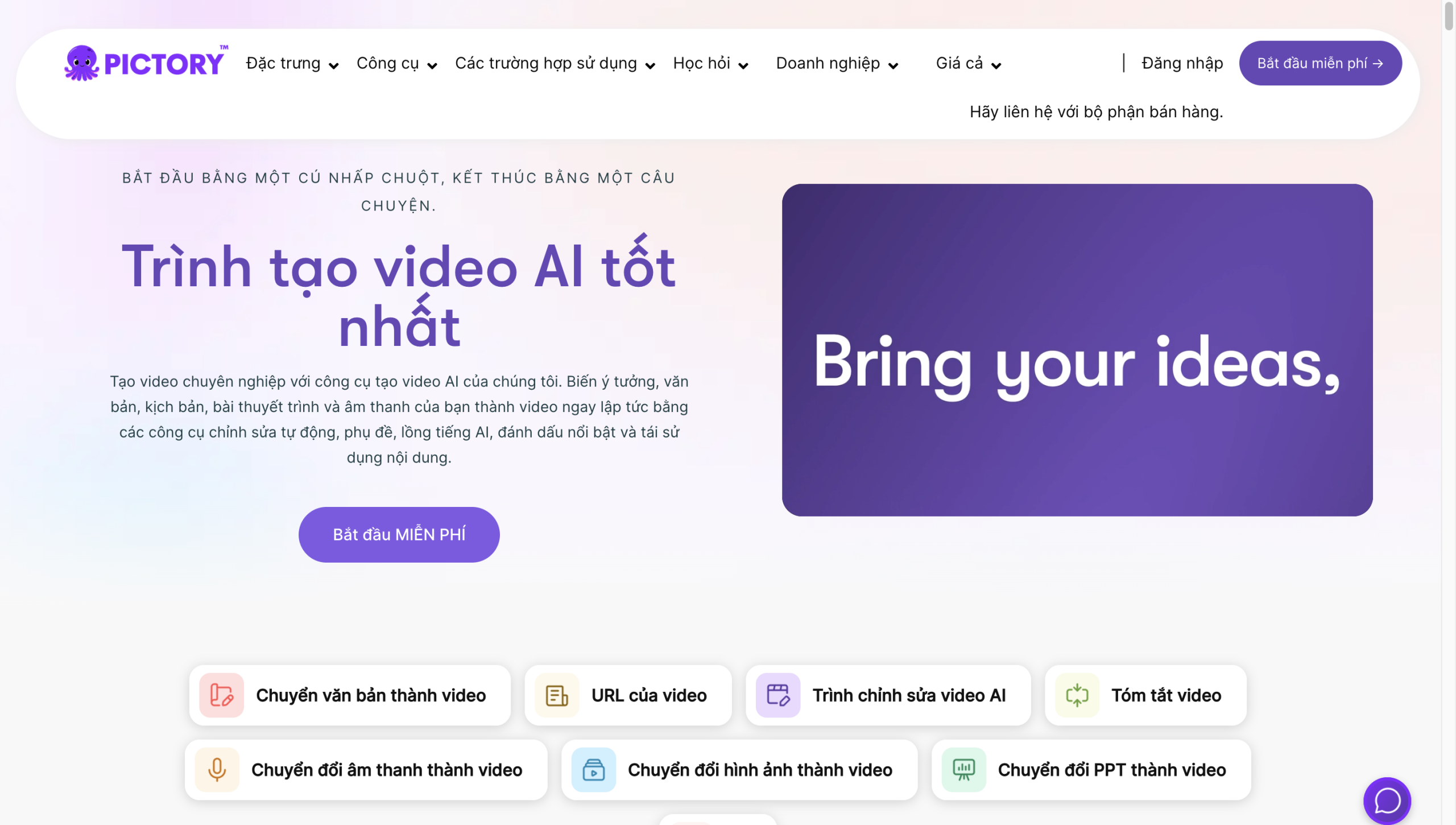Click the Bắt đầu MIỄN PHÍ button
The image size is (1456, 825).
(x=399, y=534)
